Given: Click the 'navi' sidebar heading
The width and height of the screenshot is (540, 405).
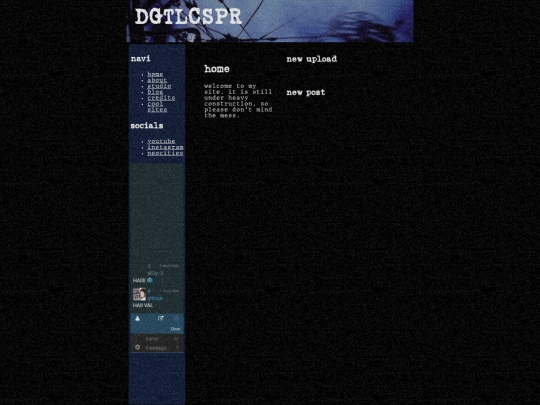Looking at the screenshot, I should tap(141, 59).
